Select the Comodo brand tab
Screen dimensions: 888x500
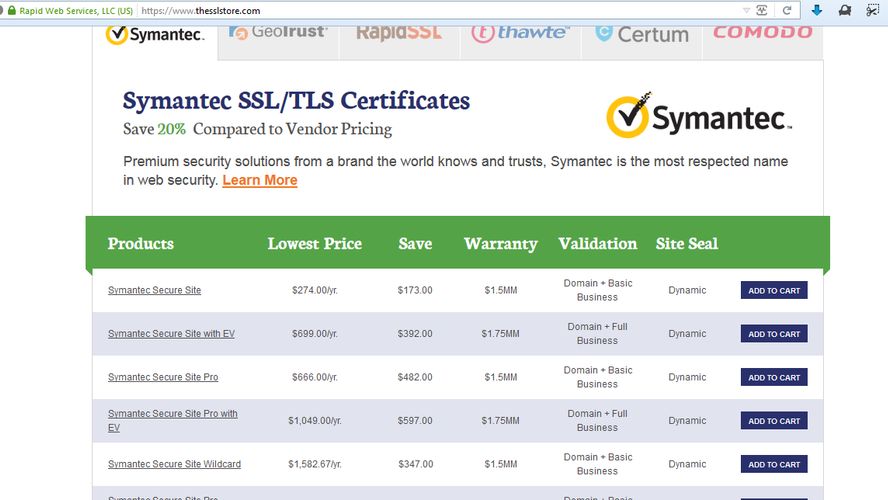[762, 32]
